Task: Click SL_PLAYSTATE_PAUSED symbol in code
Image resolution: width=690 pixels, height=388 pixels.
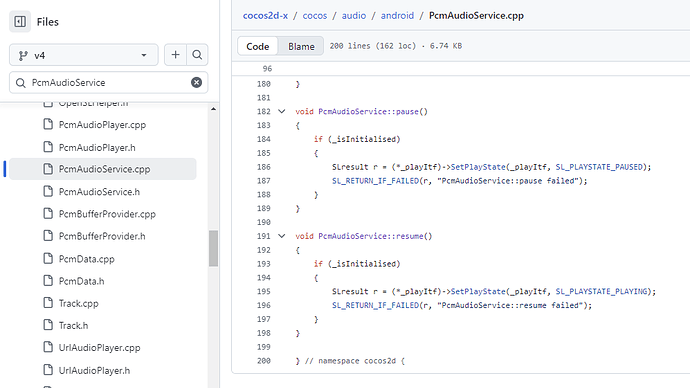Action: tap(599, 167)
